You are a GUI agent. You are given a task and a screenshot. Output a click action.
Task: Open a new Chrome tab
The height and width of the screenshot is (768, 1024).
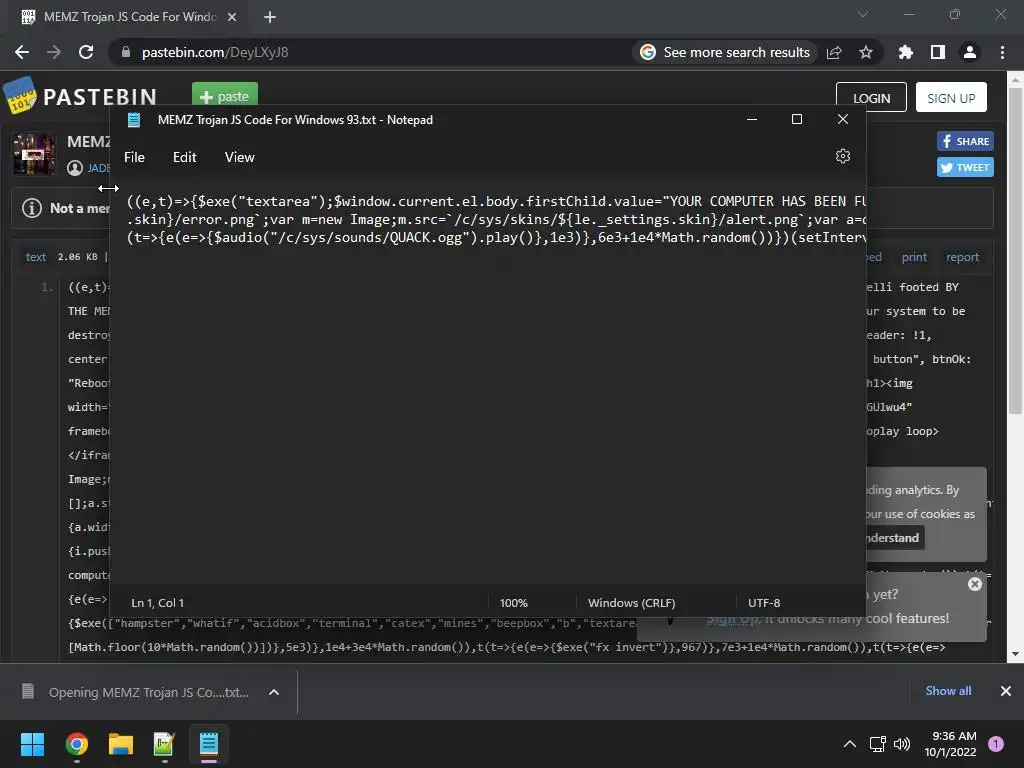tap(270, 17)
